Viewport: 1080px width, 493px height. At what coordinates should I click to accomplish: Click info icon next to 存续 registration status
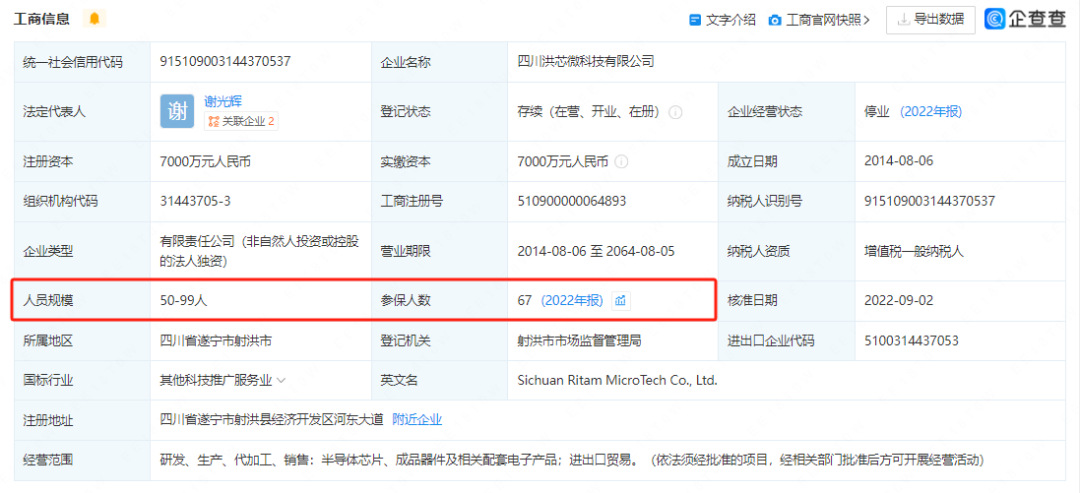click(675, 112)
